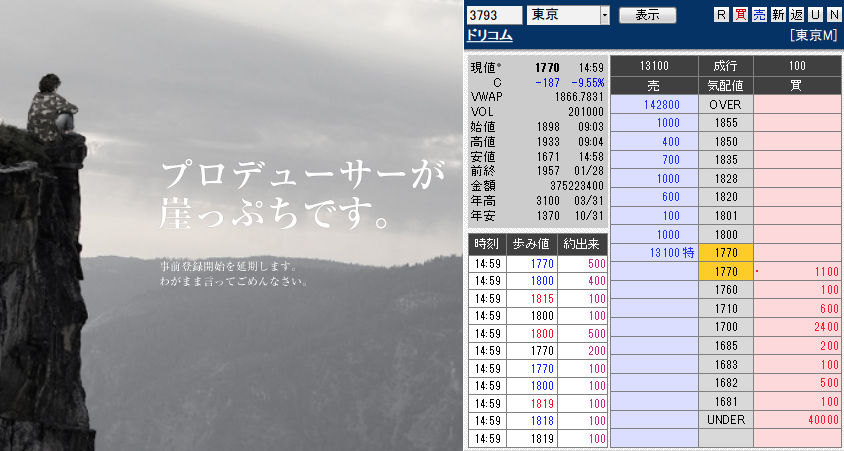This screenshot has width=844, height=451.
Task: Click ask price 1820
Action: pos(726,197)
